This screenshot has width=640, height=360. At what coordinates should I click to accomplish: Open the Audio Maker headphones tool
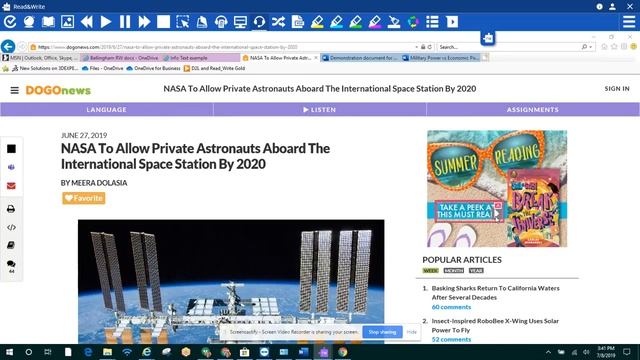(x=221, y=22)
